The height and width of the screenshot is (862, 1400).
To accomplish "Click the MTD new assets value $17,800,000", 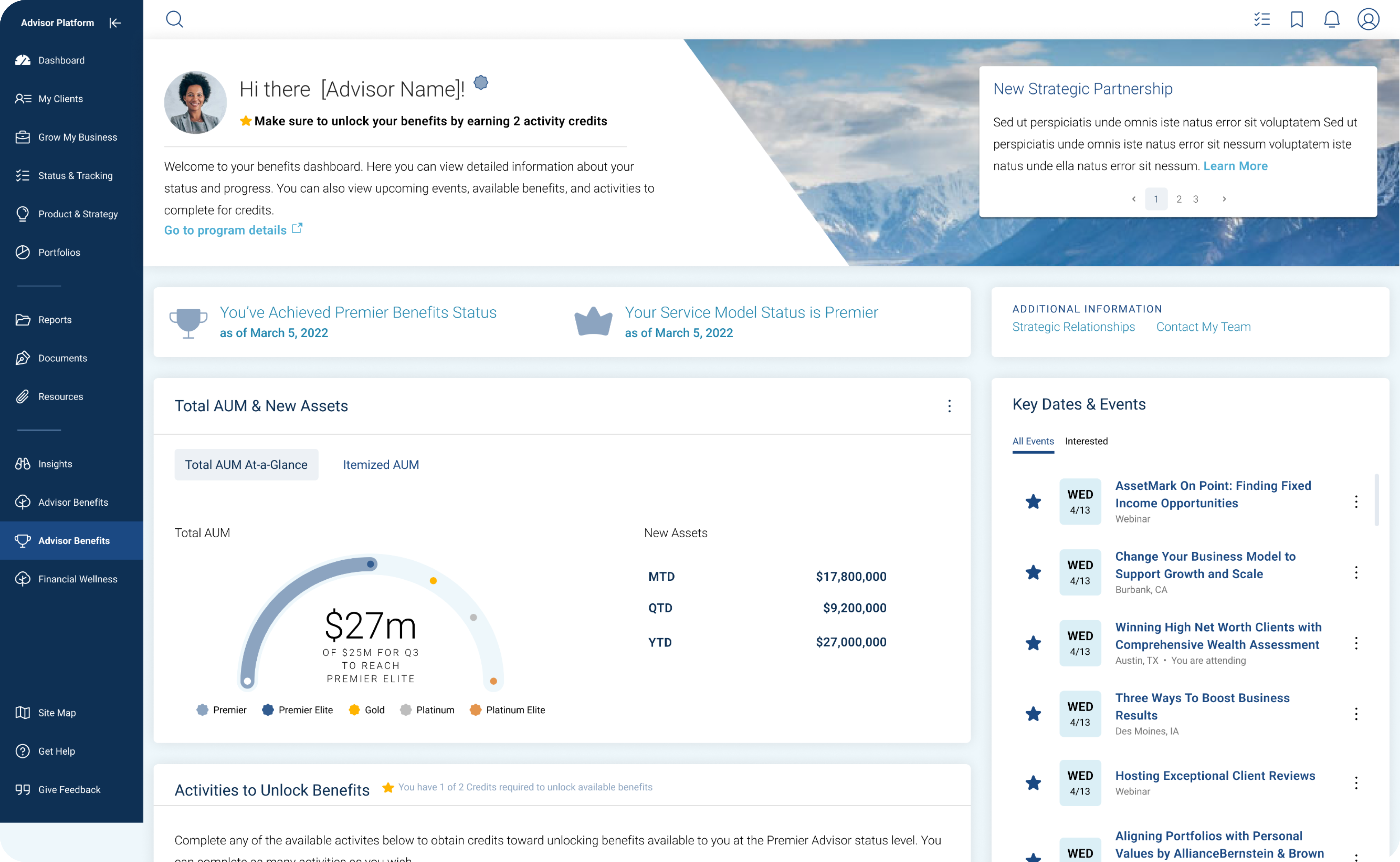I will click(851, 576).
